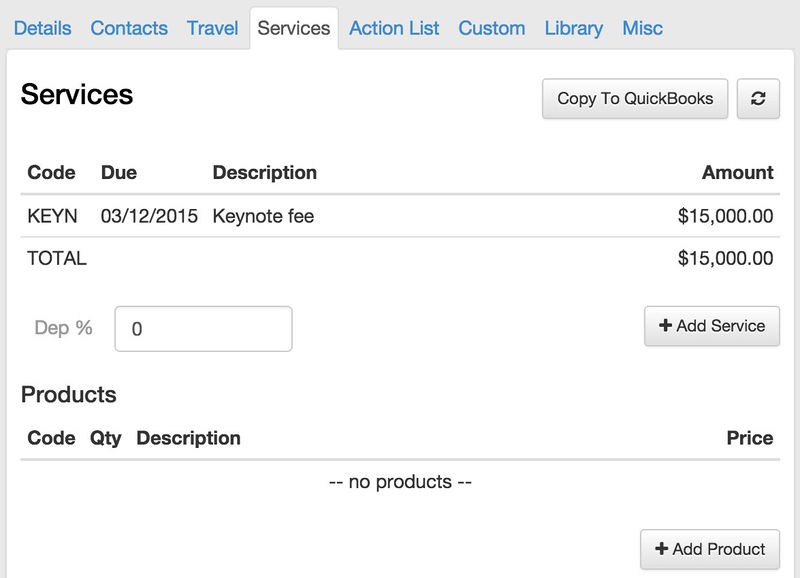Viewport: 800px width, 578px height.
Task: Open the Custom tab
Action: click(x=491, y=28)
